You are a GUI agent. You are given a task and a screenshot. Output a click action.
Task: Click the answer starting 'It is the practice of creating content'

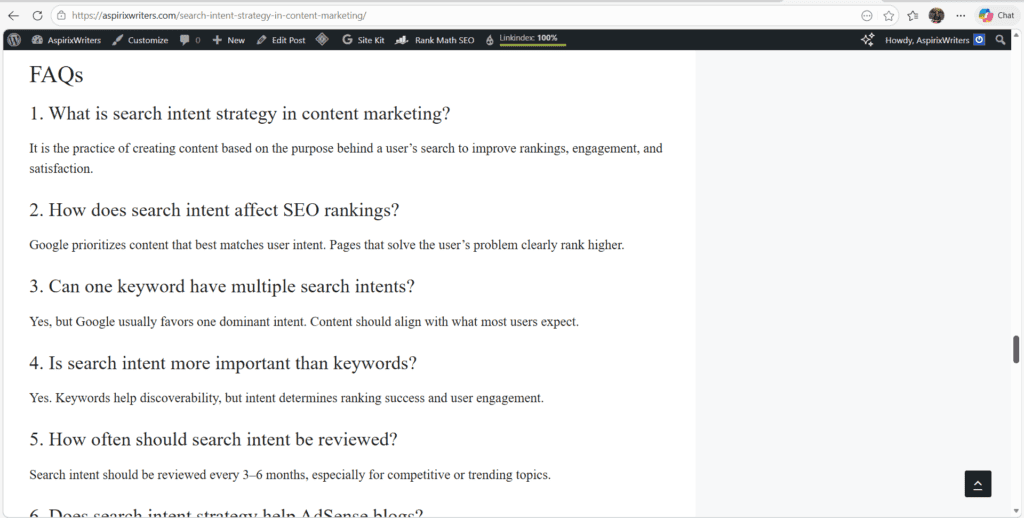(346, 158)
